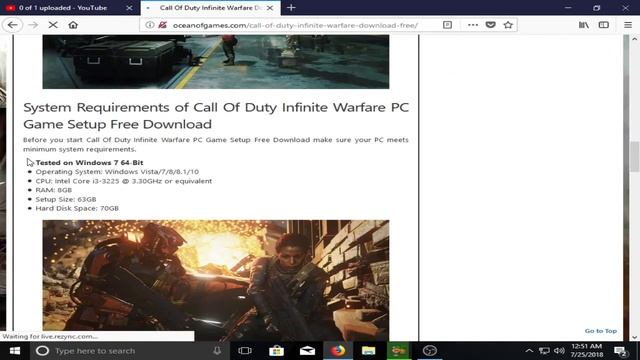
Task: Click the scrollbar down arrow
Action: click(634, 337)
